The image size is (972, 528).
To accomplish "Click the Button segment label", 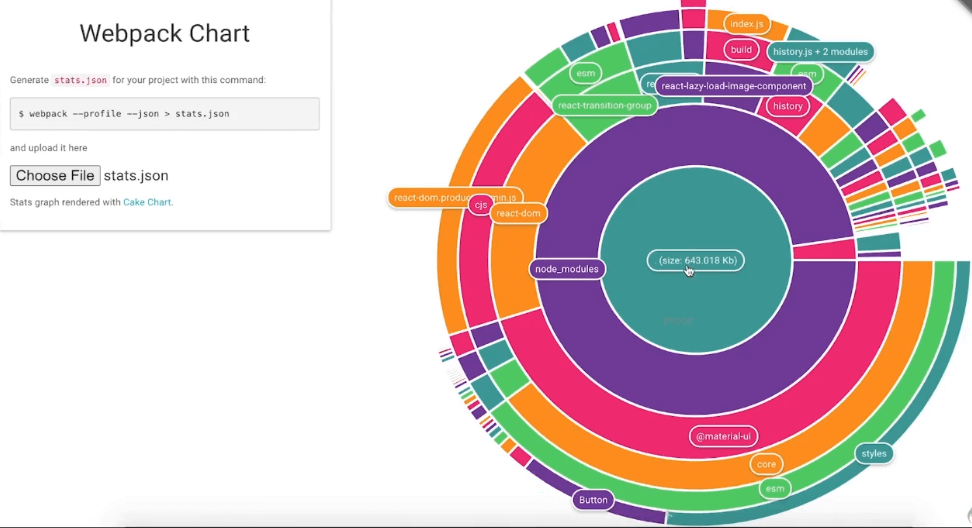I will 593,500.
